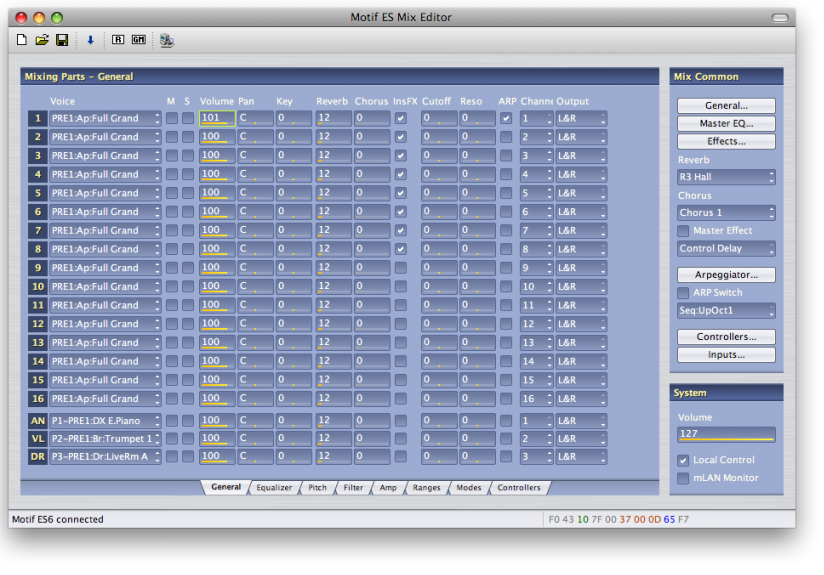The width and height of the screenshot is (824, 575).
Task: Save the mix using floppy disk icon
Action: click(62, 40)
